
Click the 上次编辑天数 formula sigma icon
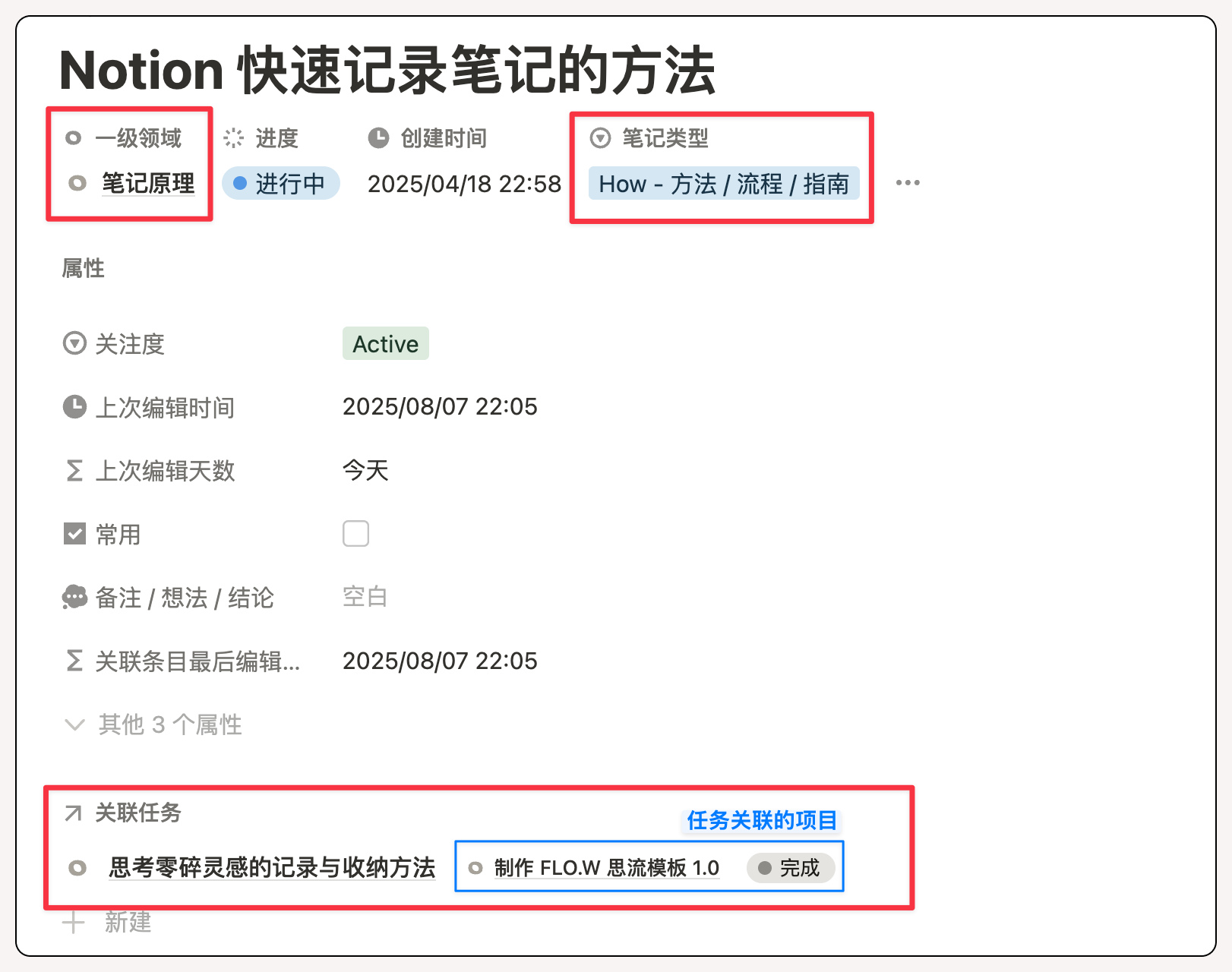(x=74, y=471)
